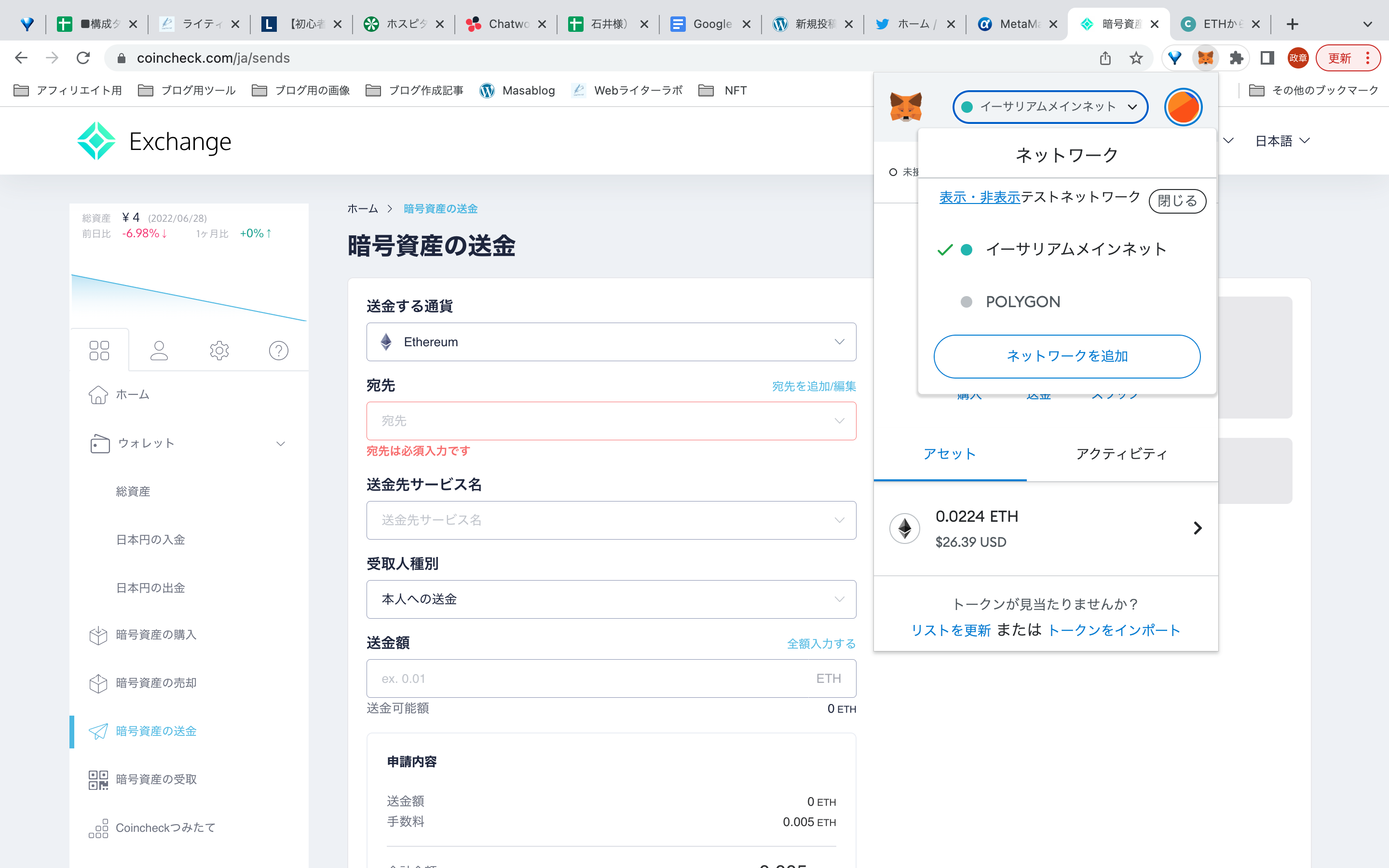
Task: Click the share page icon in address bar
Action: [x=1105, y=58]
